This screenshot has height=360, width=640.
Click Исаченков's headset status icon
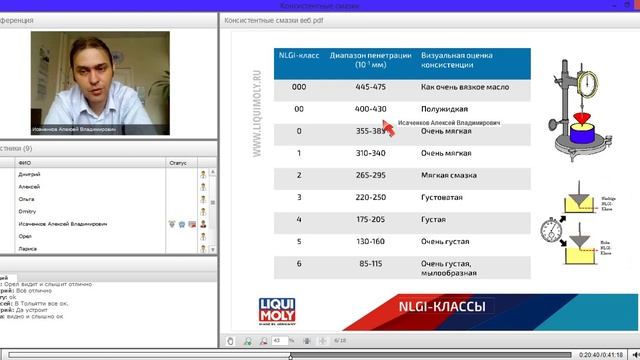tap(182, 224)
